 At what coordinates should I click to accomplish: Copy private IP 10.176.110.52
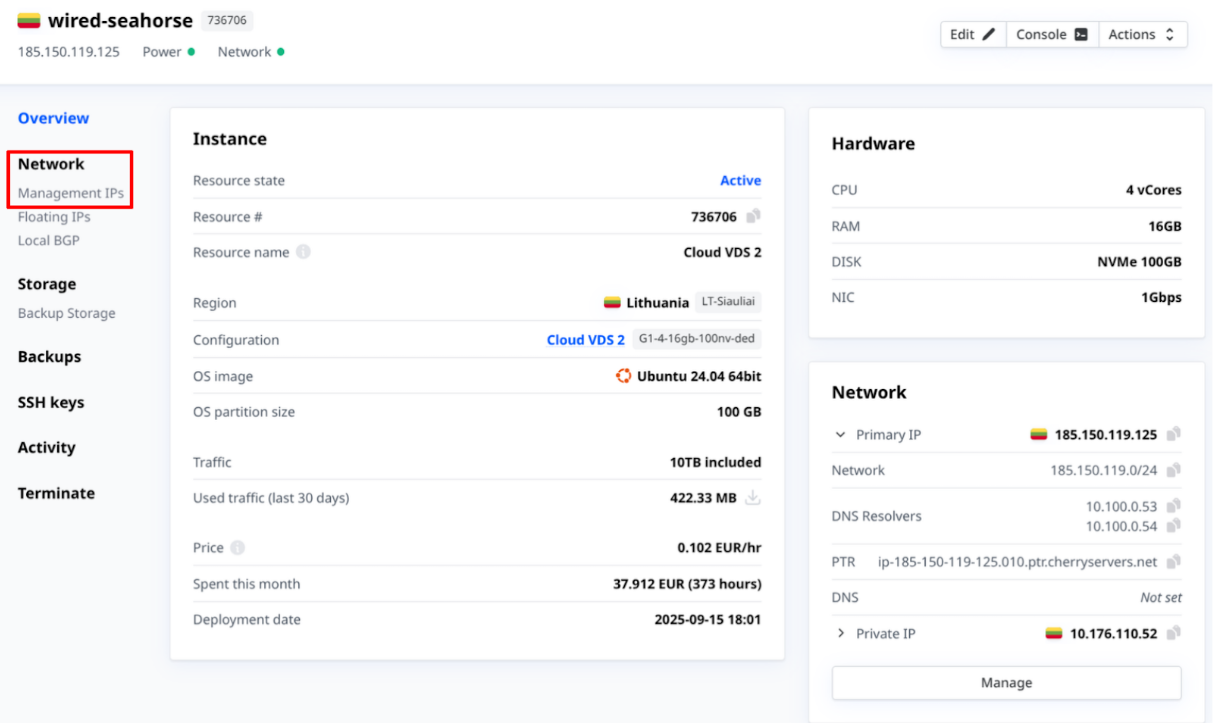pyautogui.click(x=1174, y=633)
